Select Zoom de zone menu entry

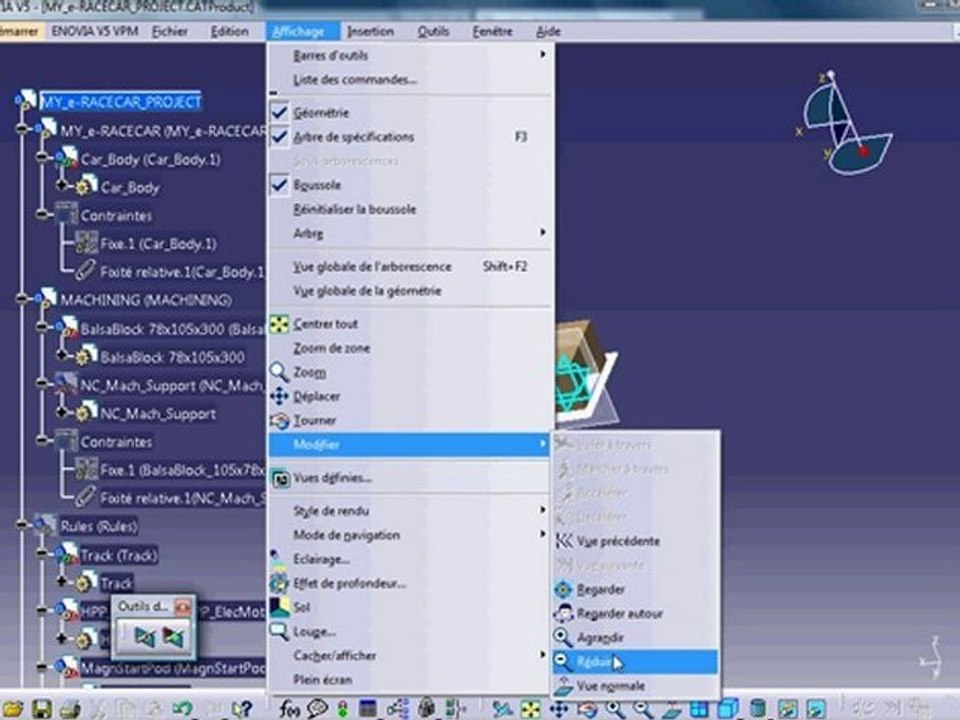click(x=410, y=348)
